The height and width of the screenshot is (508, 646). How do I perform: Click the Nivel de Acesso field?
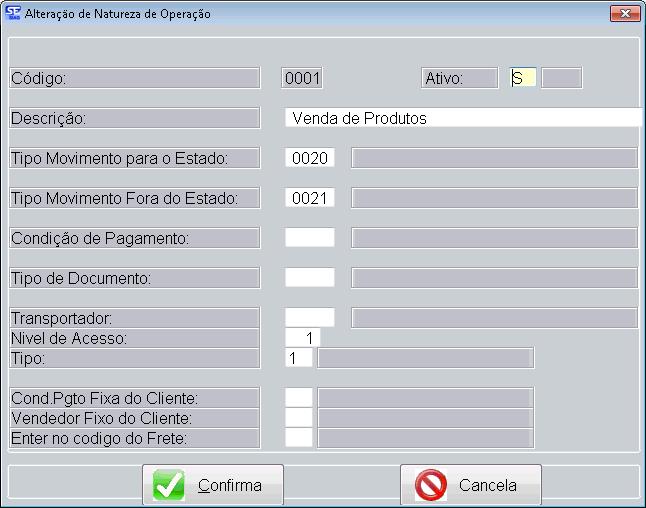303,338
